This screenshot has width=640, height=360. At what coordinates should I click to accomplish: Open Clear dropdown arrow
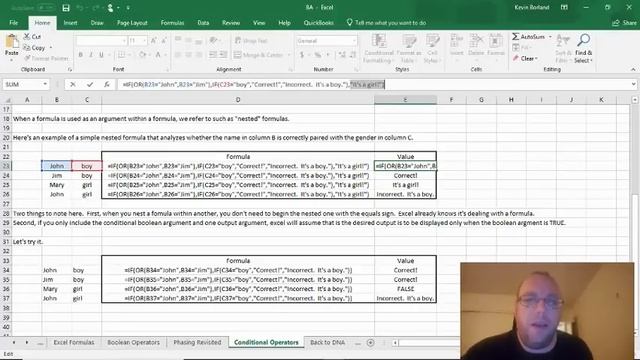pyautogui.click(x=536, y=59)
